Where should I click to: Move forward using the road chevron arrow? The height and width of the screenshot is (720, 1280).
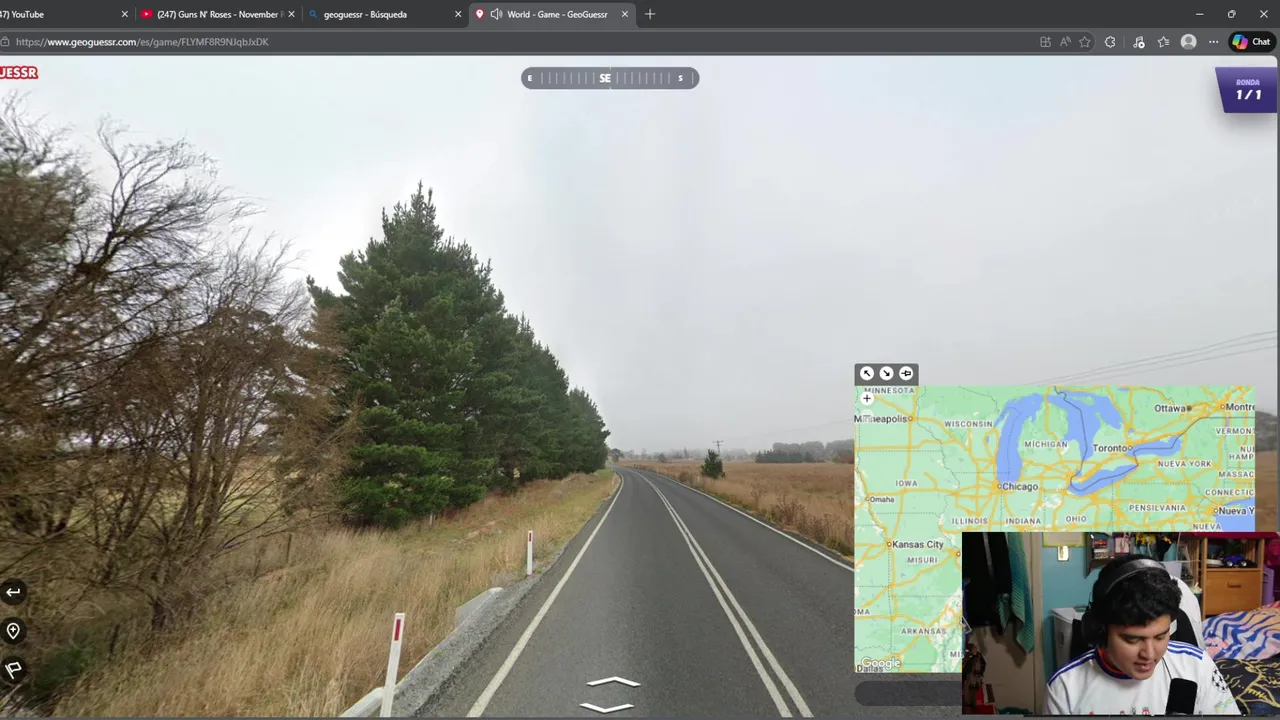click(x=612, y=683)
